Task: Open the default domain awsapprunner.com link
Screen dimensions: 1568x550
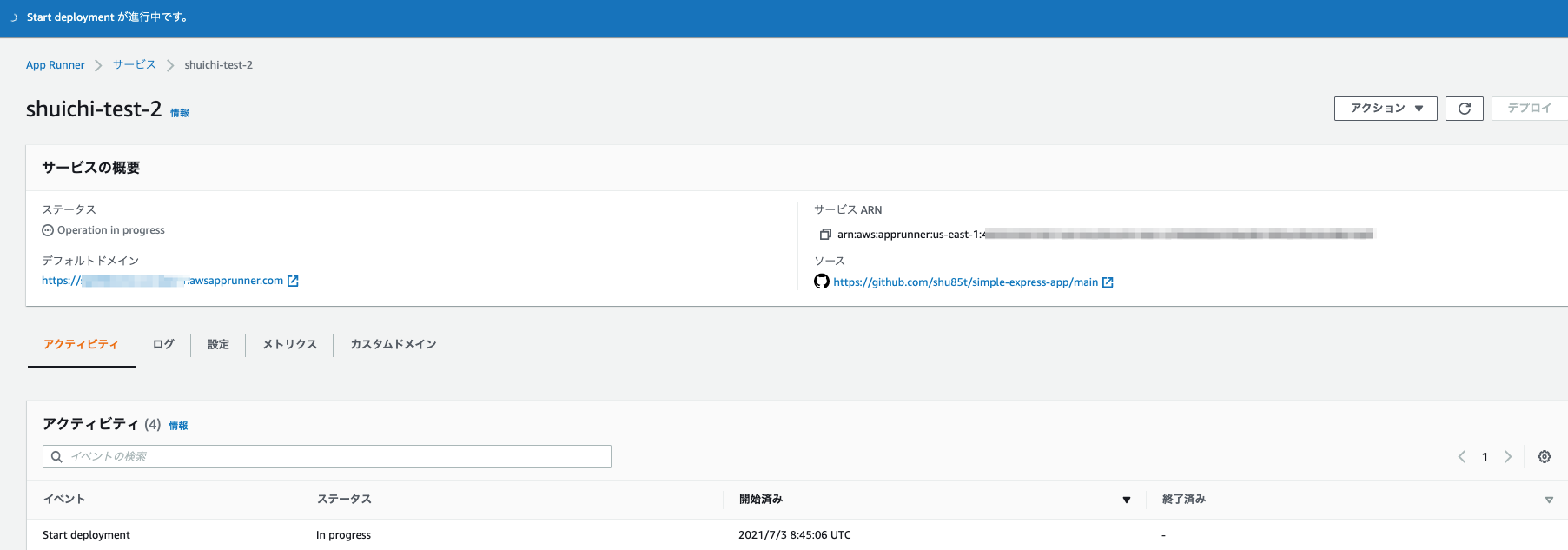Action: [162, 281]
